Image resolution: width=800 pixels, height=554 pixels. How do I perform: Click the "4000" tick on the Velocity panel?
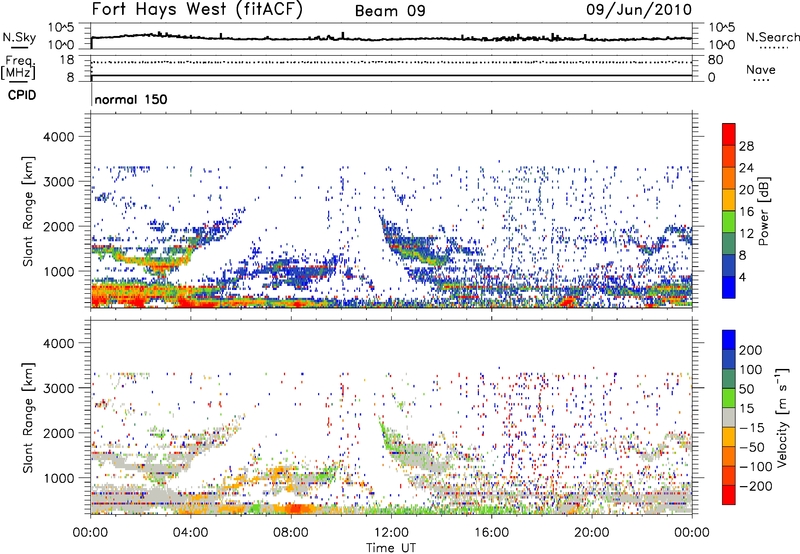(59, 343)
